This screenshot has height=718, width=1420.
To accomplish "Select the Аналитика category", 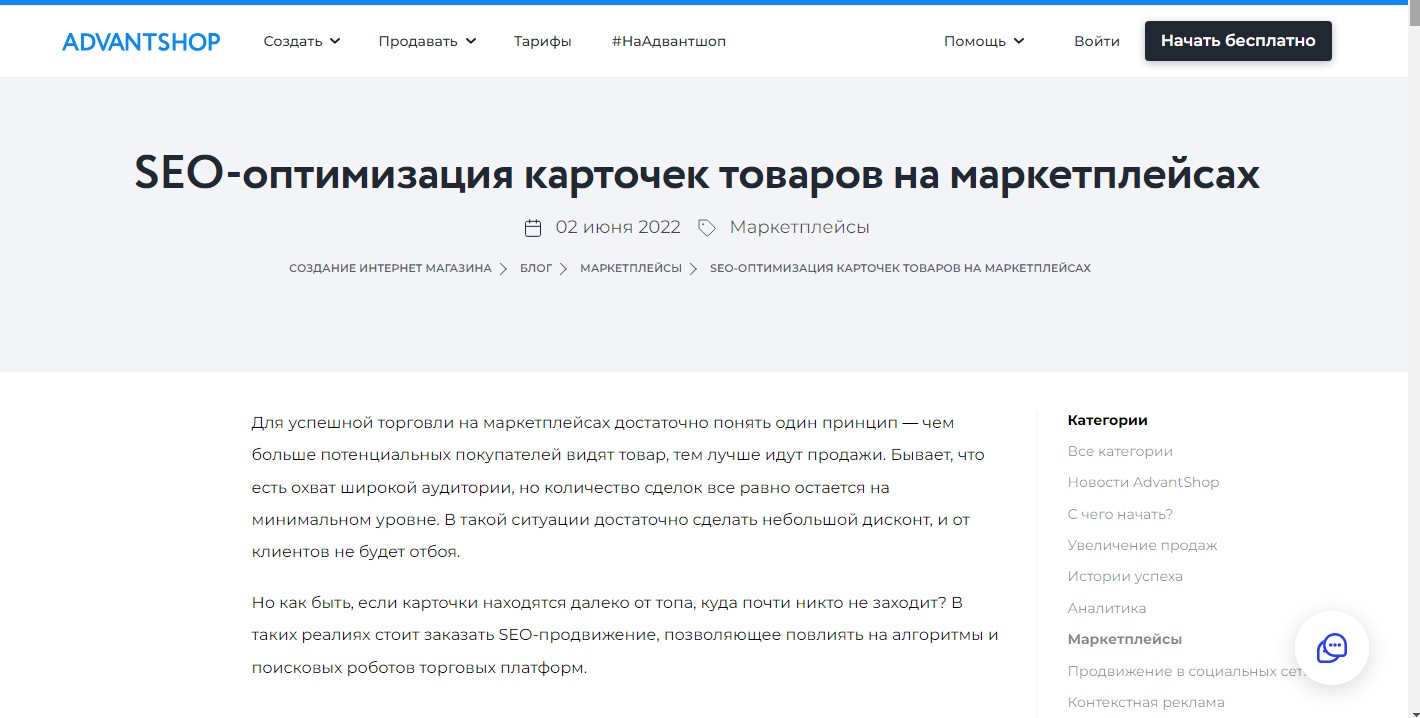I will click(x=1107, y=608).
